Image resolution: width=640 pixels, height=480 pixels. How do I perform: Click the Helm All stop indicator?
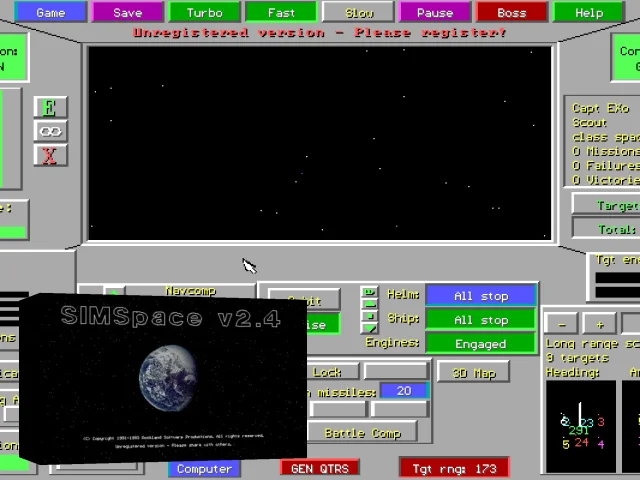coord(481,296)
